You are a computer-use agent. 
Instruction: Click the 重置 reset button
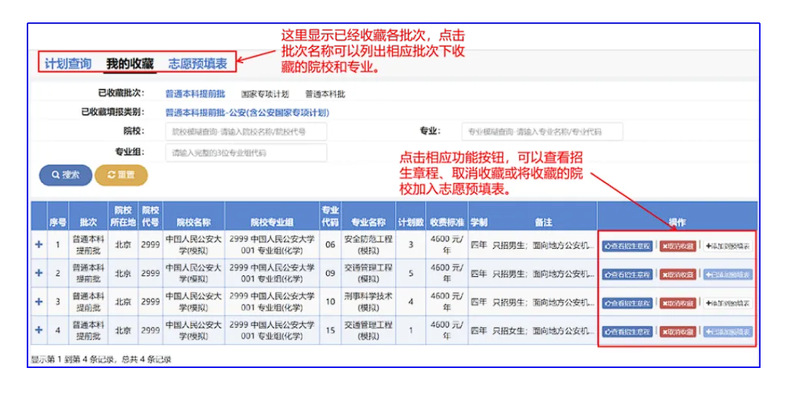tap(121, 175)
